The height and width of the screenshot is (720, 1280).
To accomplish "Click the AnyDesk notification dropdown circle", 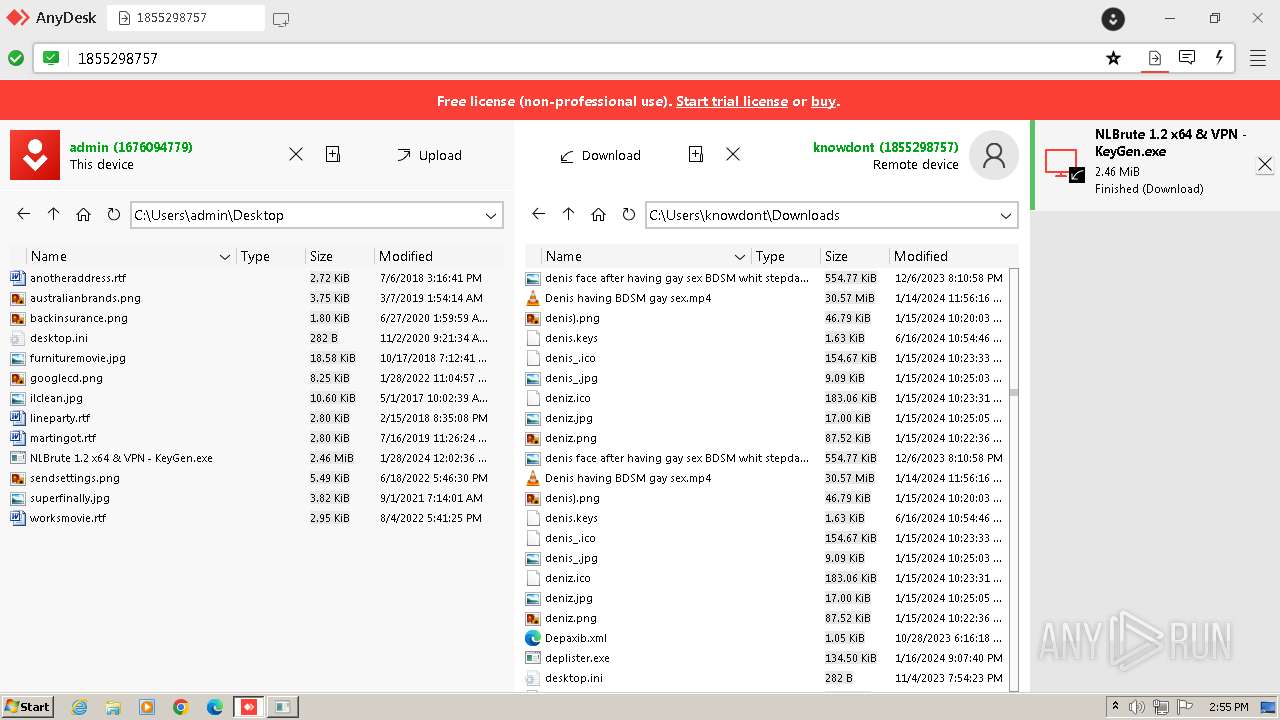I will pyautogui.click(x=1113, y=18).
